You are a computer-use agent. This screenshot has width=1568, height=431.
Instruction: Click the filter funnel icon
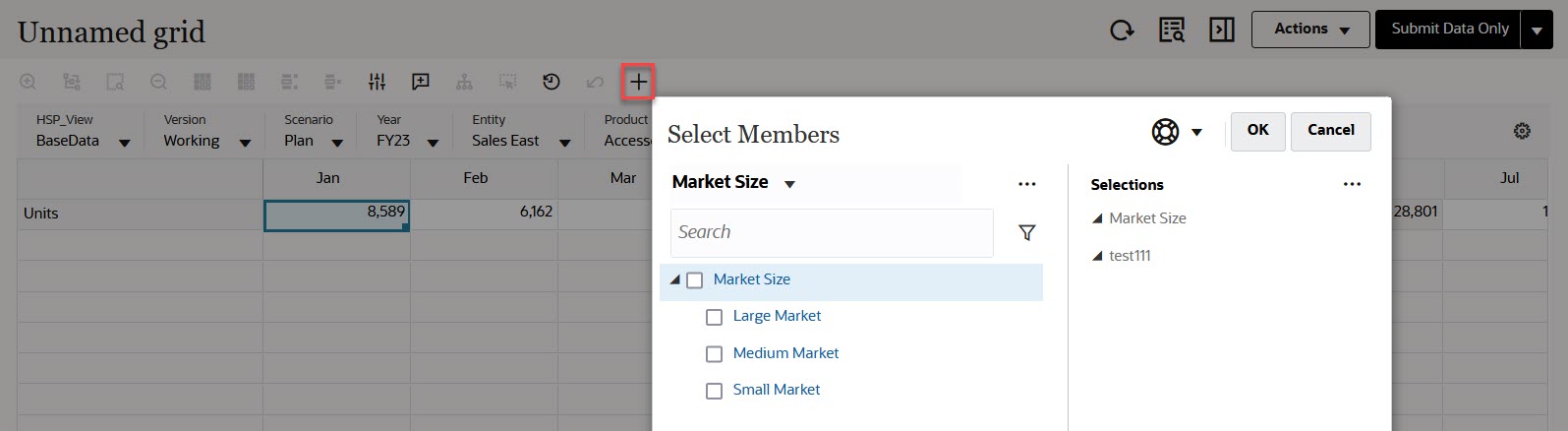1027,233
